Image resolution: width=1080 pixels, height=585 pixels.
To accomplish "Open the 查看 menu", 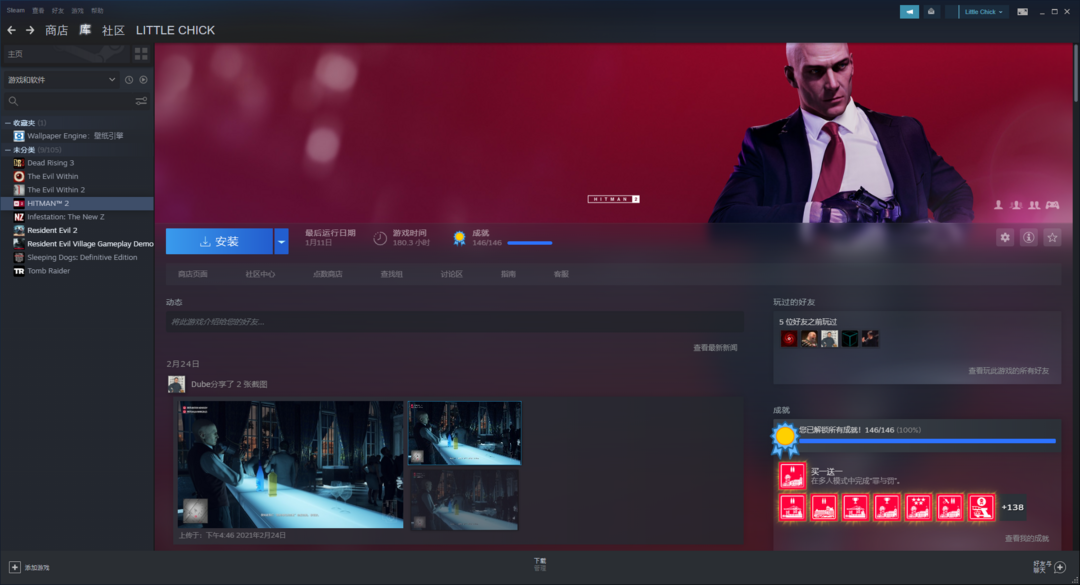I will click(x=38, y=10).
